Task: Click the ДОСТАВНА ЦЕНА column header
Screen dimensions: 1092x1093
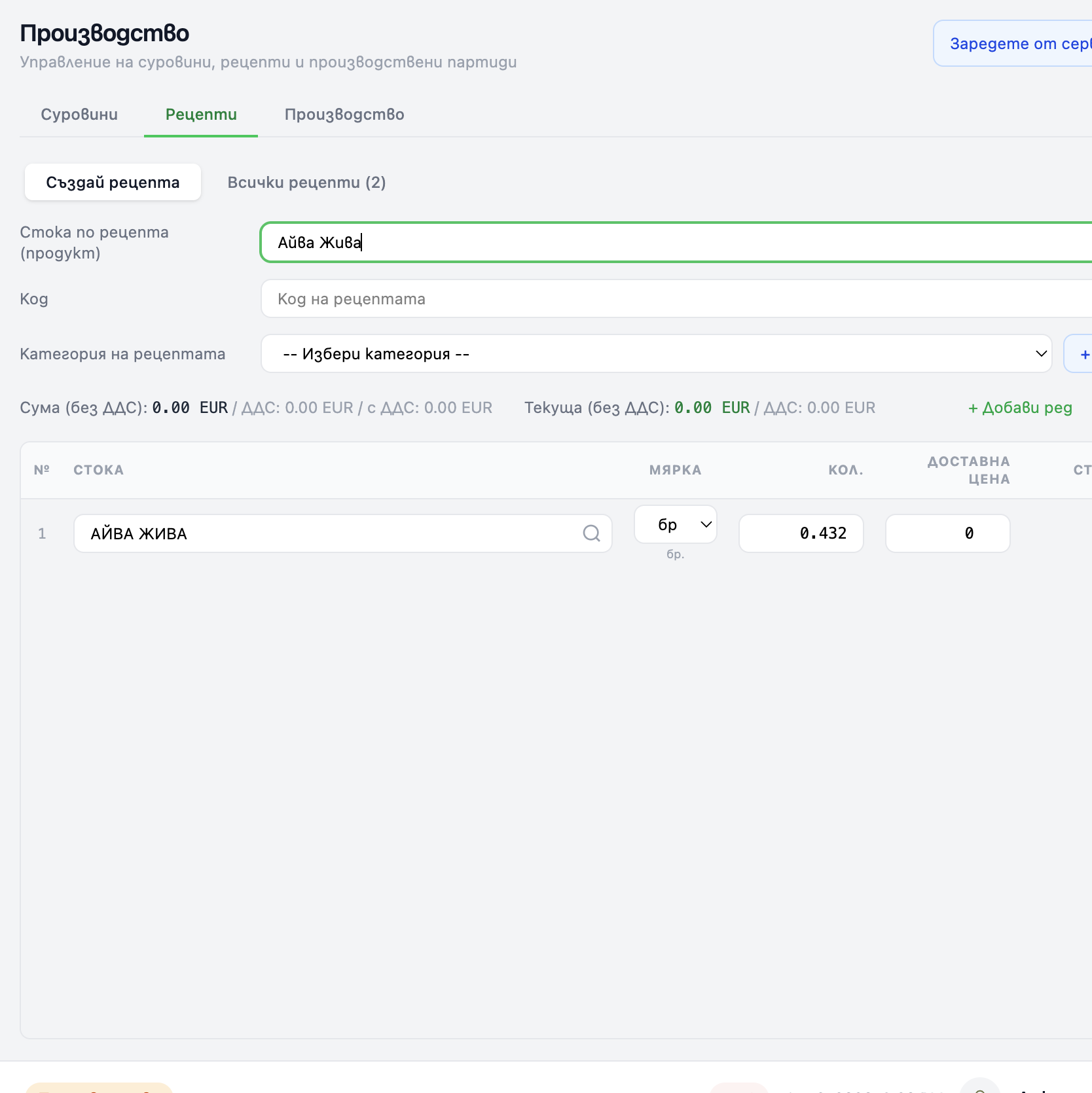Action: 969,470
